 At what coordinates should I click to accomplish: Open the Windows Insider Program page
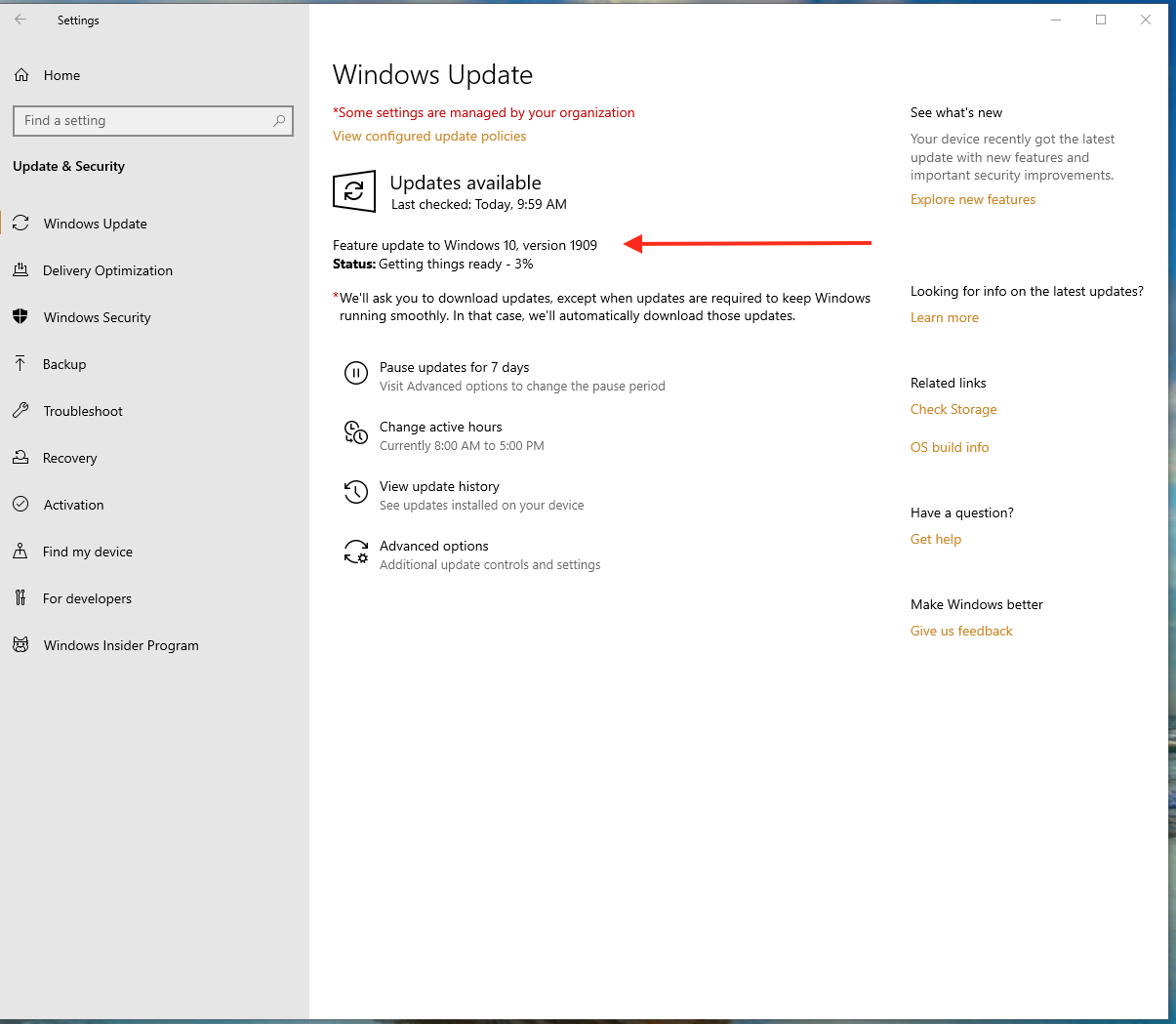(121, 645)
